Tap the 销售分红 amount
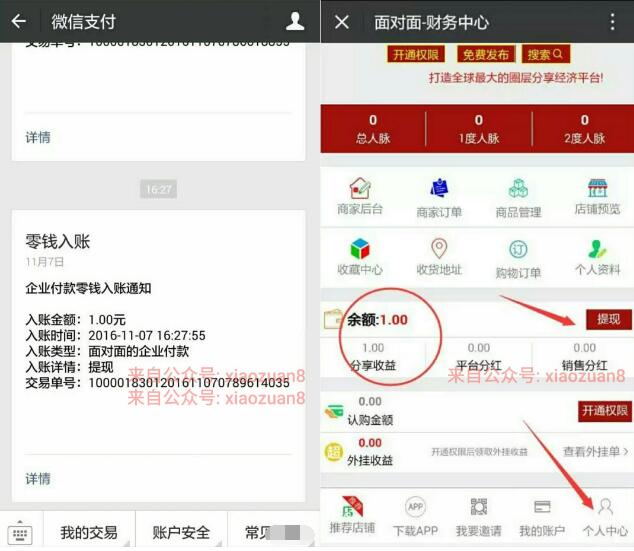 pos(584,348)
